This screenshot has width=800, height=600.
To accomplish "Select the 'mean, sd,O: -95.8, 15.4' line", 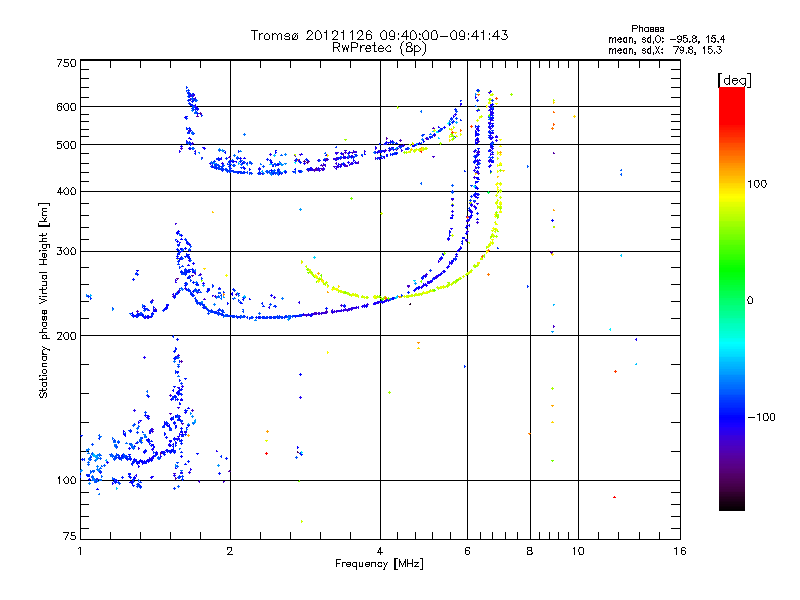I will [666, 39].
